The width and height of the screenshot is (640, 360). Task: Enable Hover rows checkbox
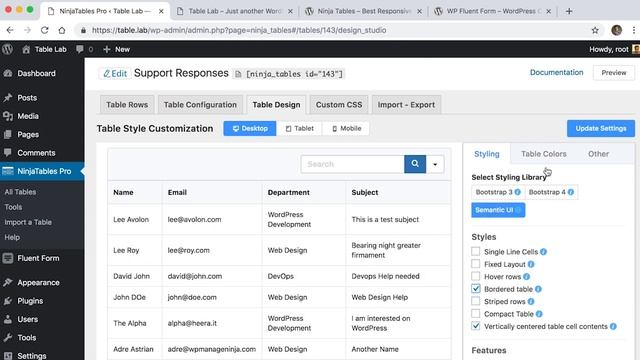(x=476, y=276)
